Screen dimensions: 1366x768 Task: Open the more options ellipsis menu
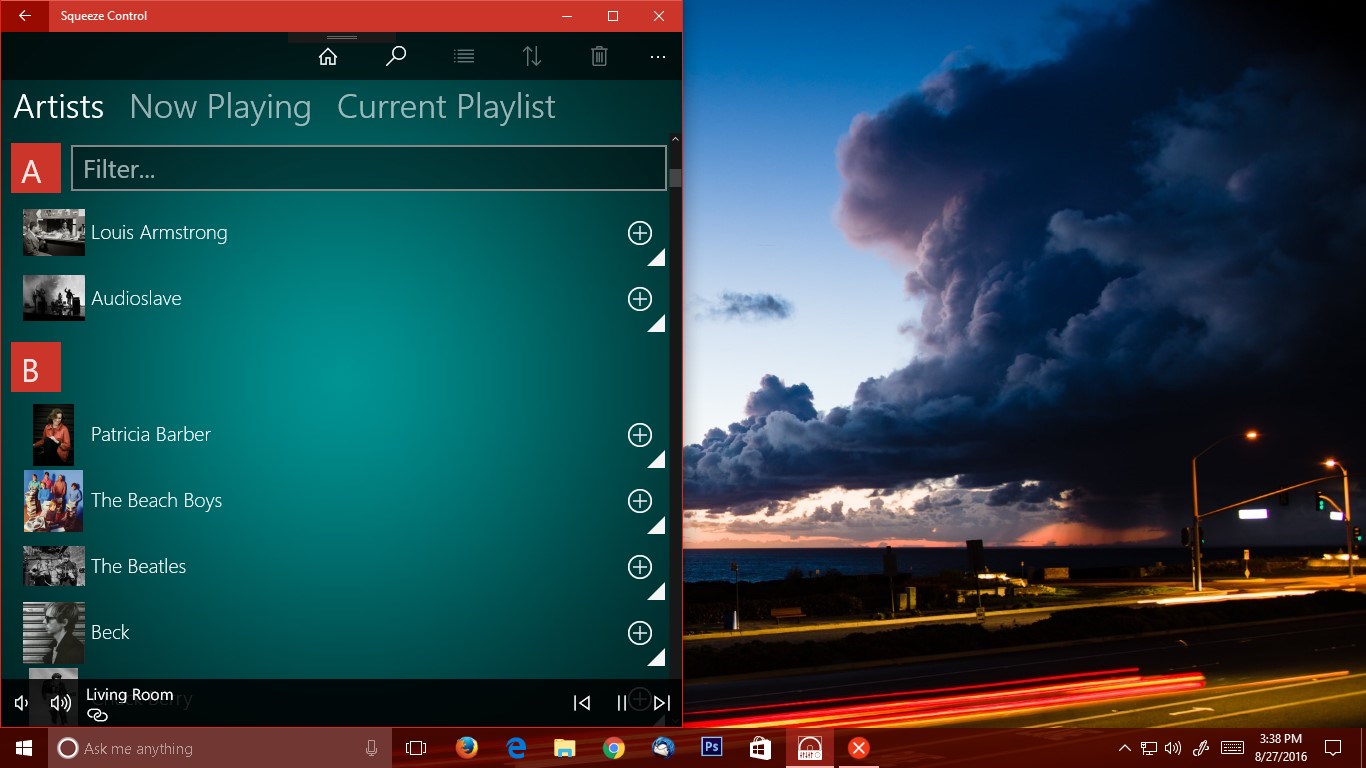click(657, 57)
